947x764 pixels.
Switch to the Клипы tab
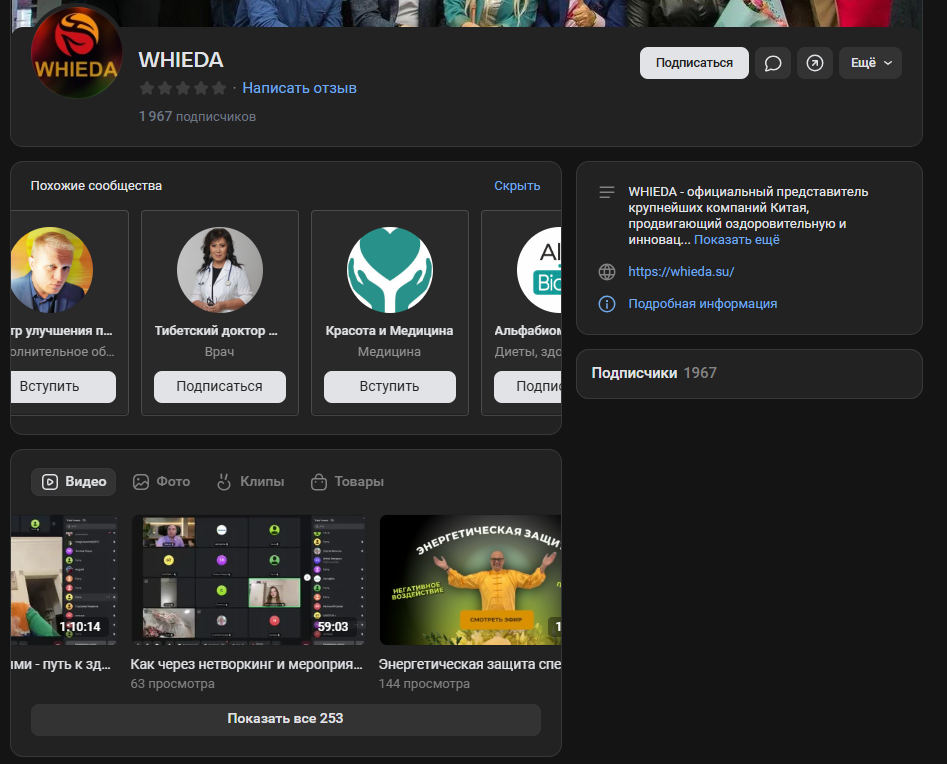250,481
